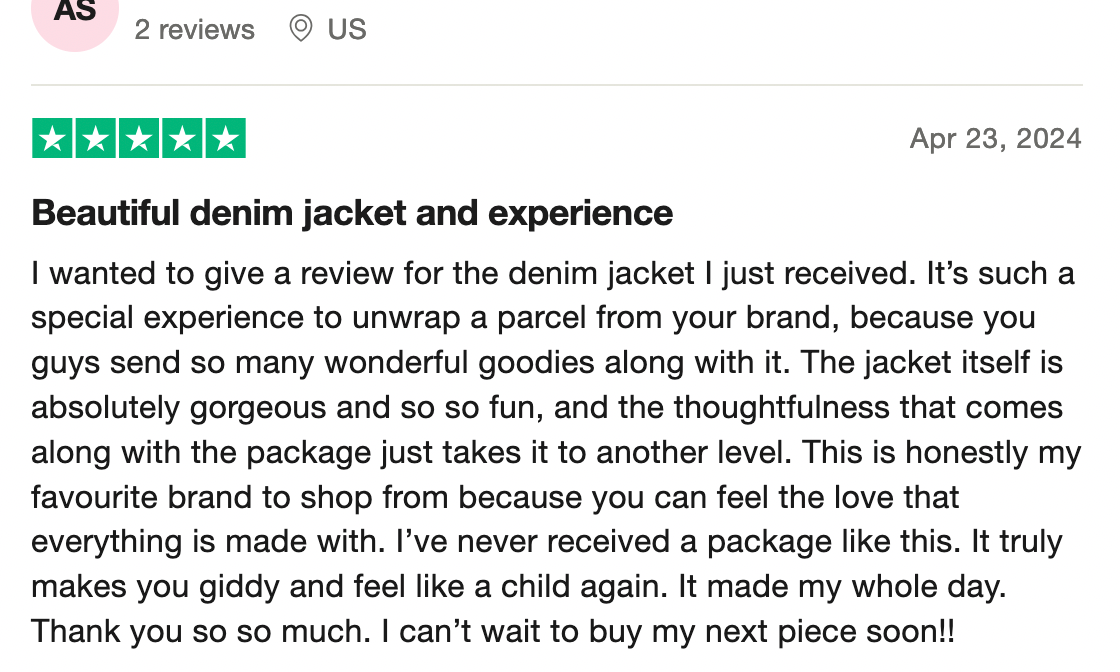Click the Apr 23, 2024 review date
This screenshot has width=1120, height=672.
tap(996, 139)
